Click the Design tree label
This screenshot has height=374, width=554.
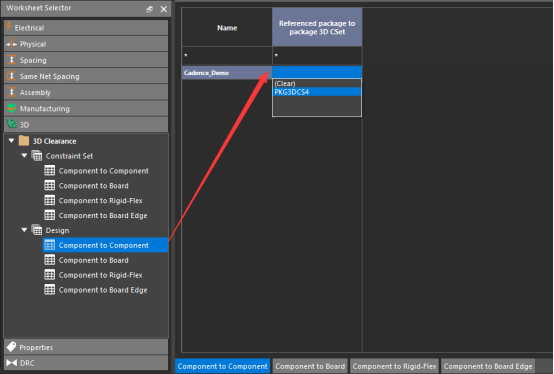(57, 230)
